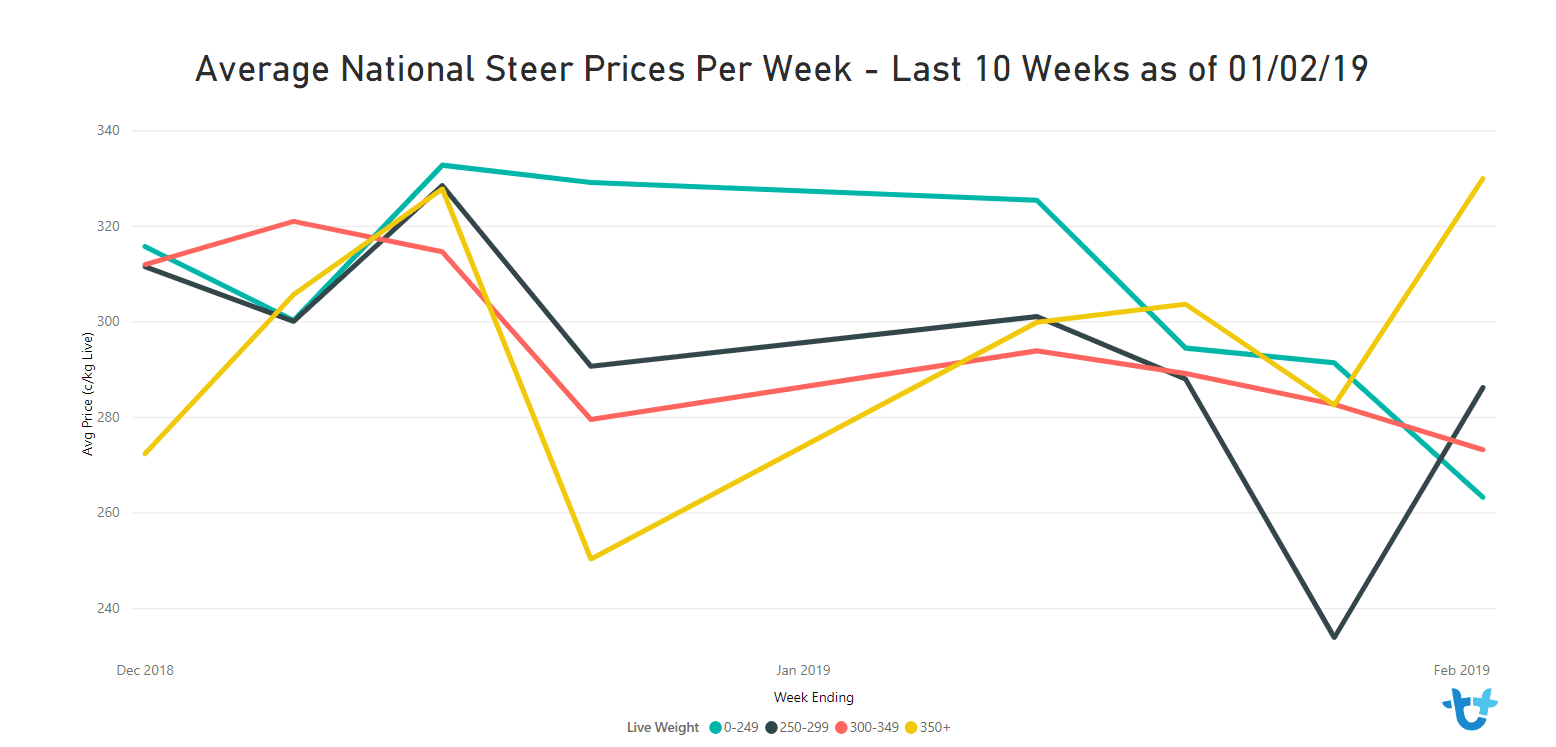The image size is (1556, 747).
Task: Click the red 300-349 legend dot
Action: pos(841,728)
